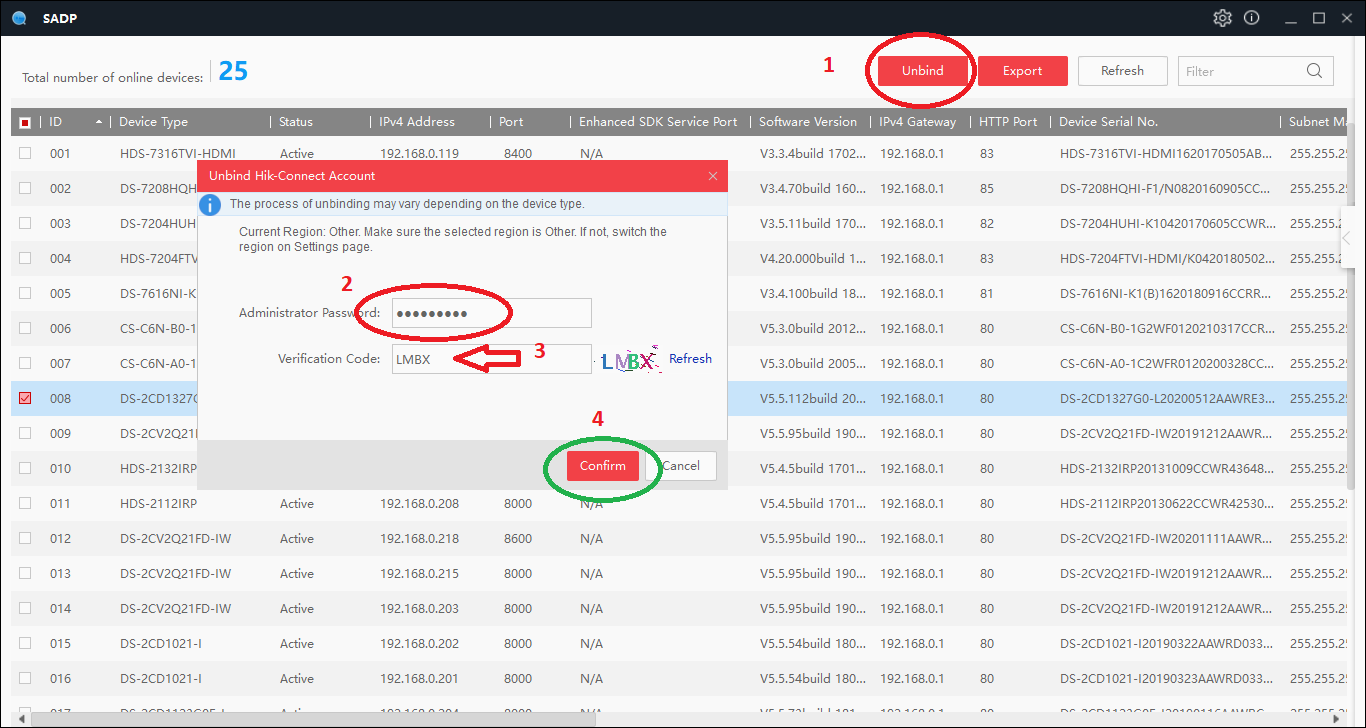This screenshot has height=728, width=1366.
Task: Confirm the unbind dialog
Action: tap(603, 466)
